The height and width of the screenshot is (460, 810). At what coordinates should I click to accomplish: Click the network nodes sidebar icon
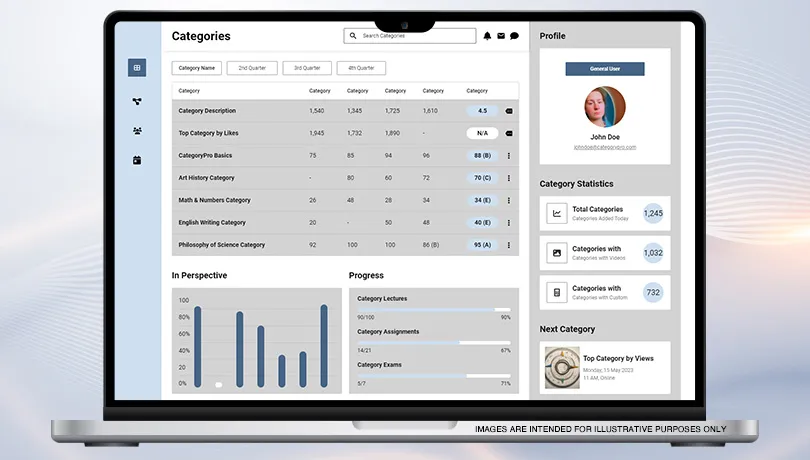tap(137, 101)
